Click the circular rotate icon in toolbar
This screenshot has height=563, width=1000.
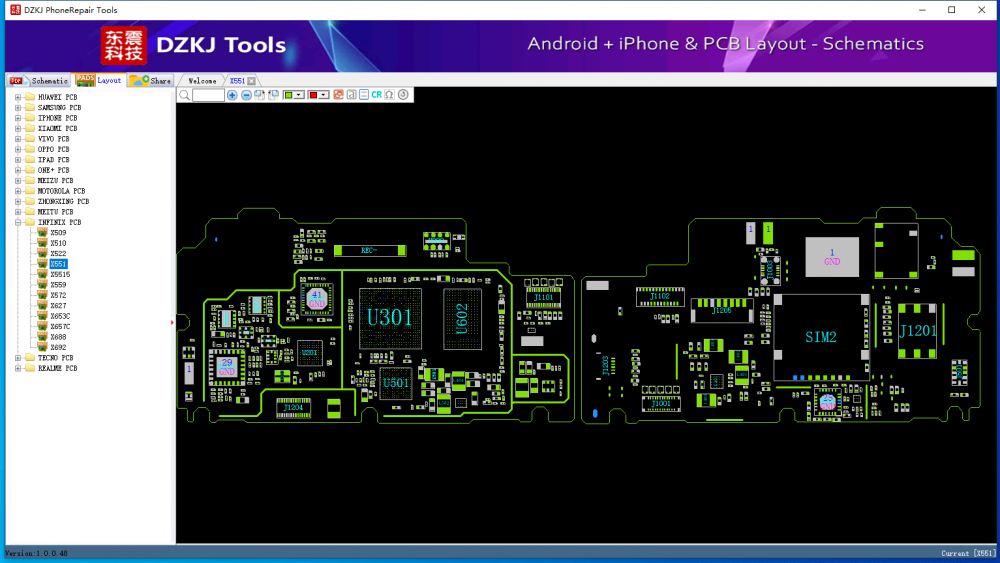(403, 95)
